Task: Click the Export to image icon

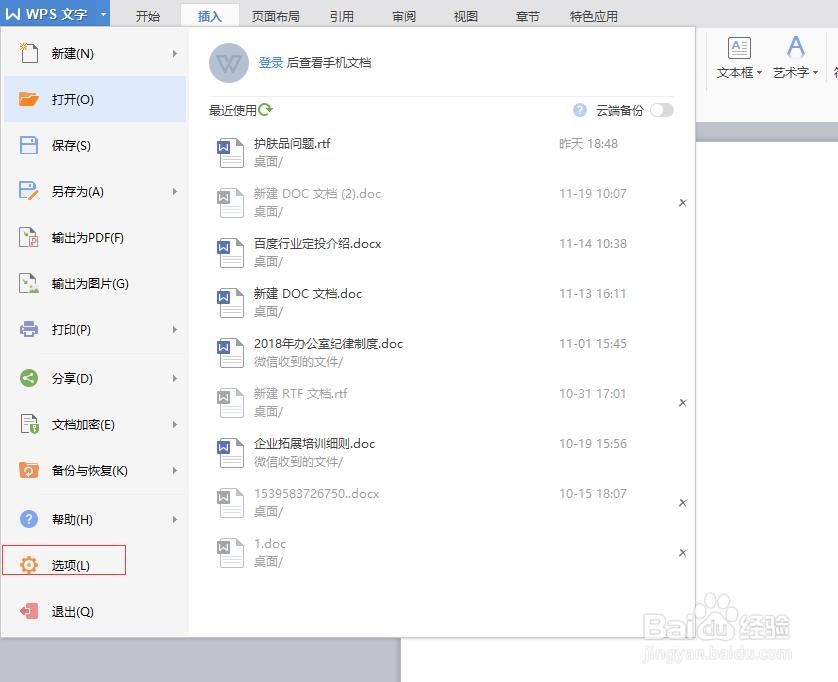Action: click(29, 283)
